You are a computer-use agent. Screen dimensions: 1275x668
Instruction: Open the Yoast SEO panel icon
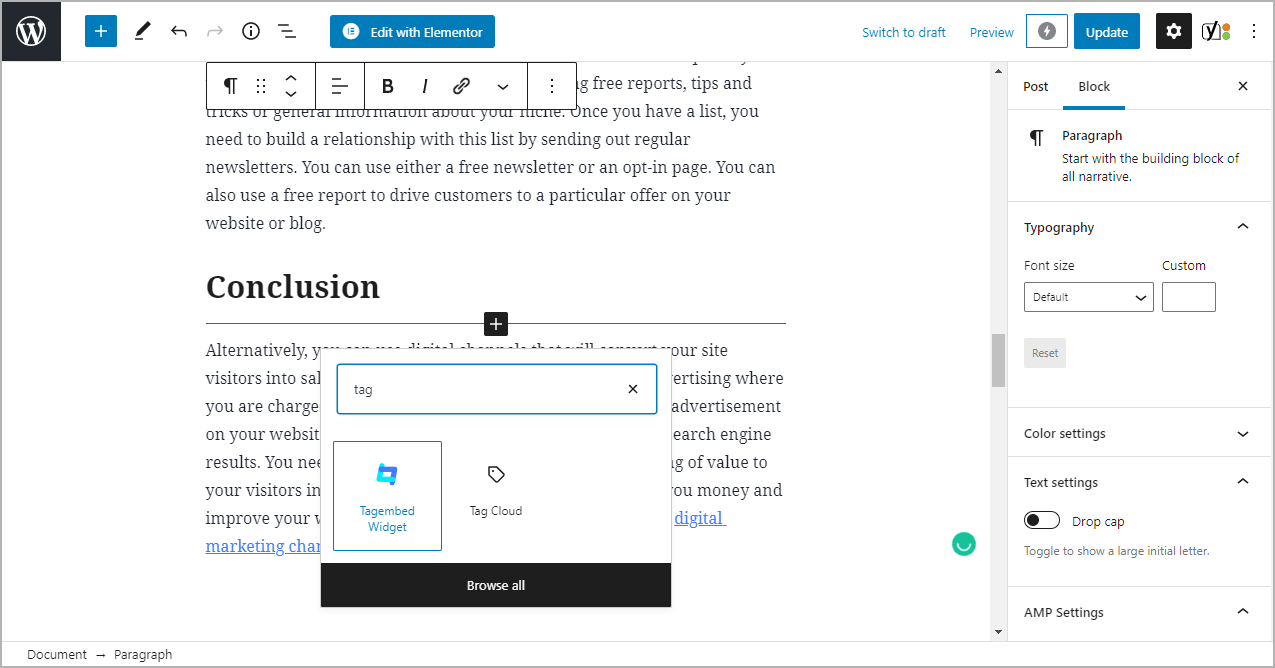1216,31
